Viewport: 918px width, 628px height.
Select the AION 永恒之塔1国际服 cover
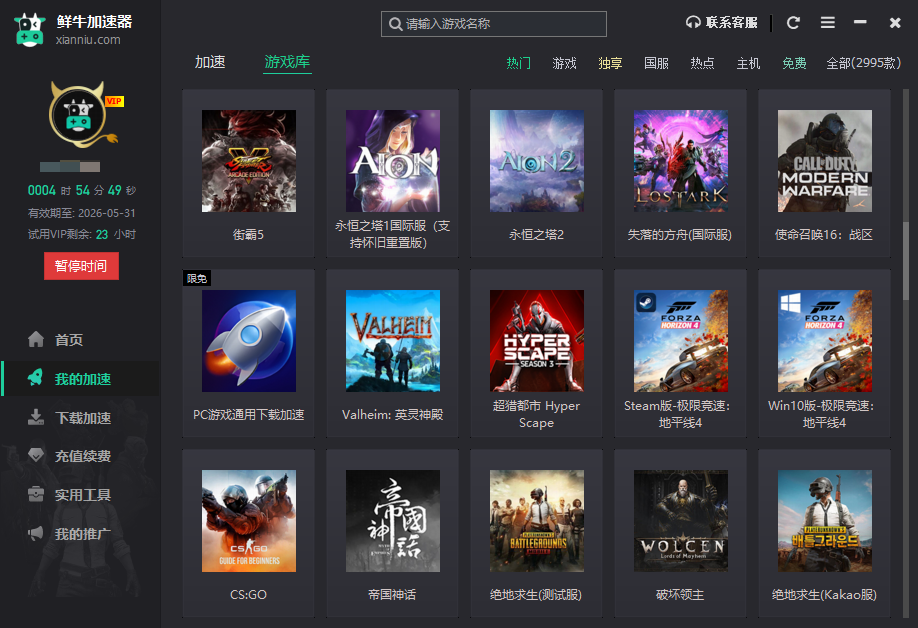393,161
